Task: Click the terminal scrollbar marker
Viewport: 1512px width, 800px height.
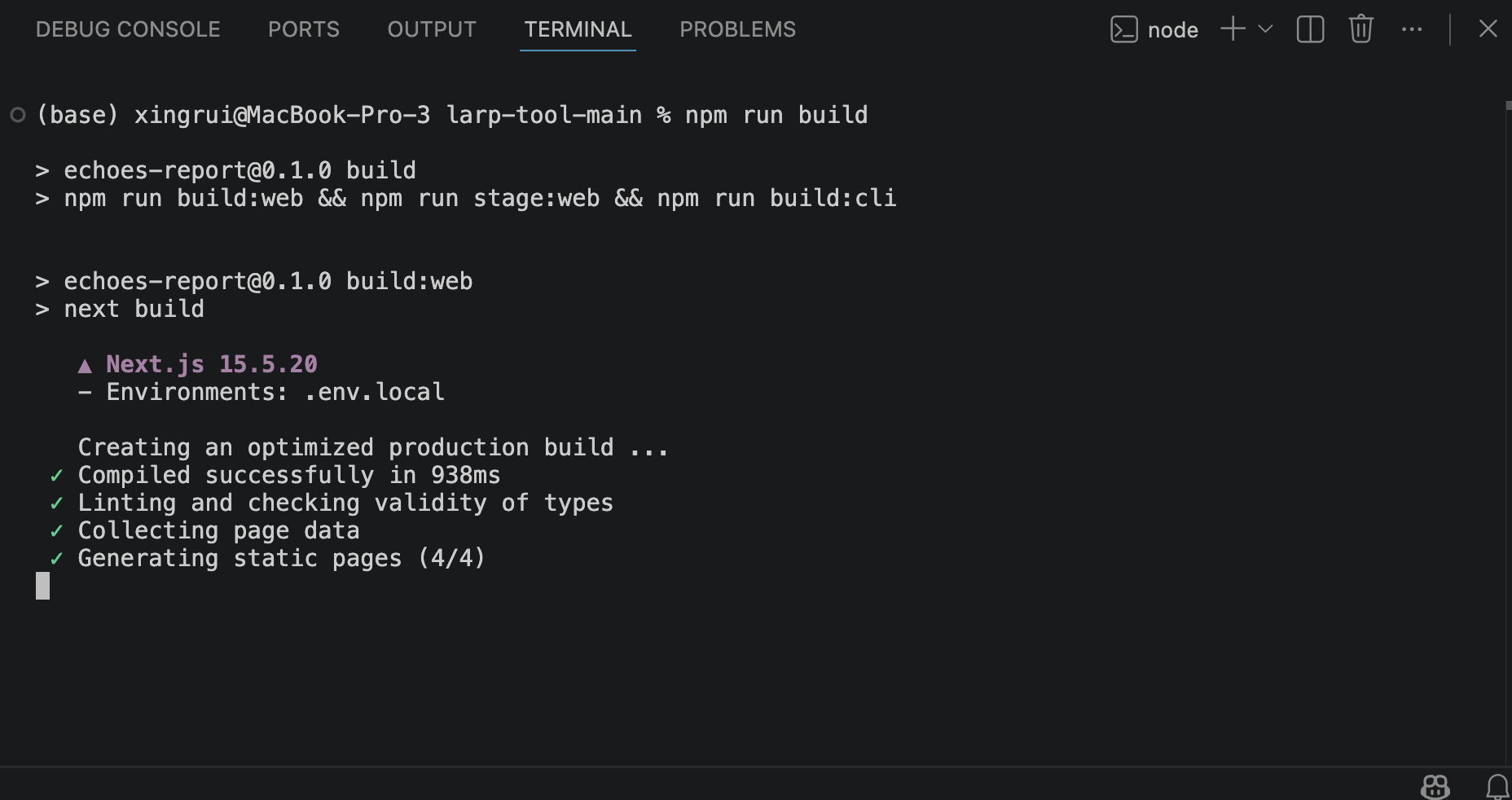Action: [1508, 106]
